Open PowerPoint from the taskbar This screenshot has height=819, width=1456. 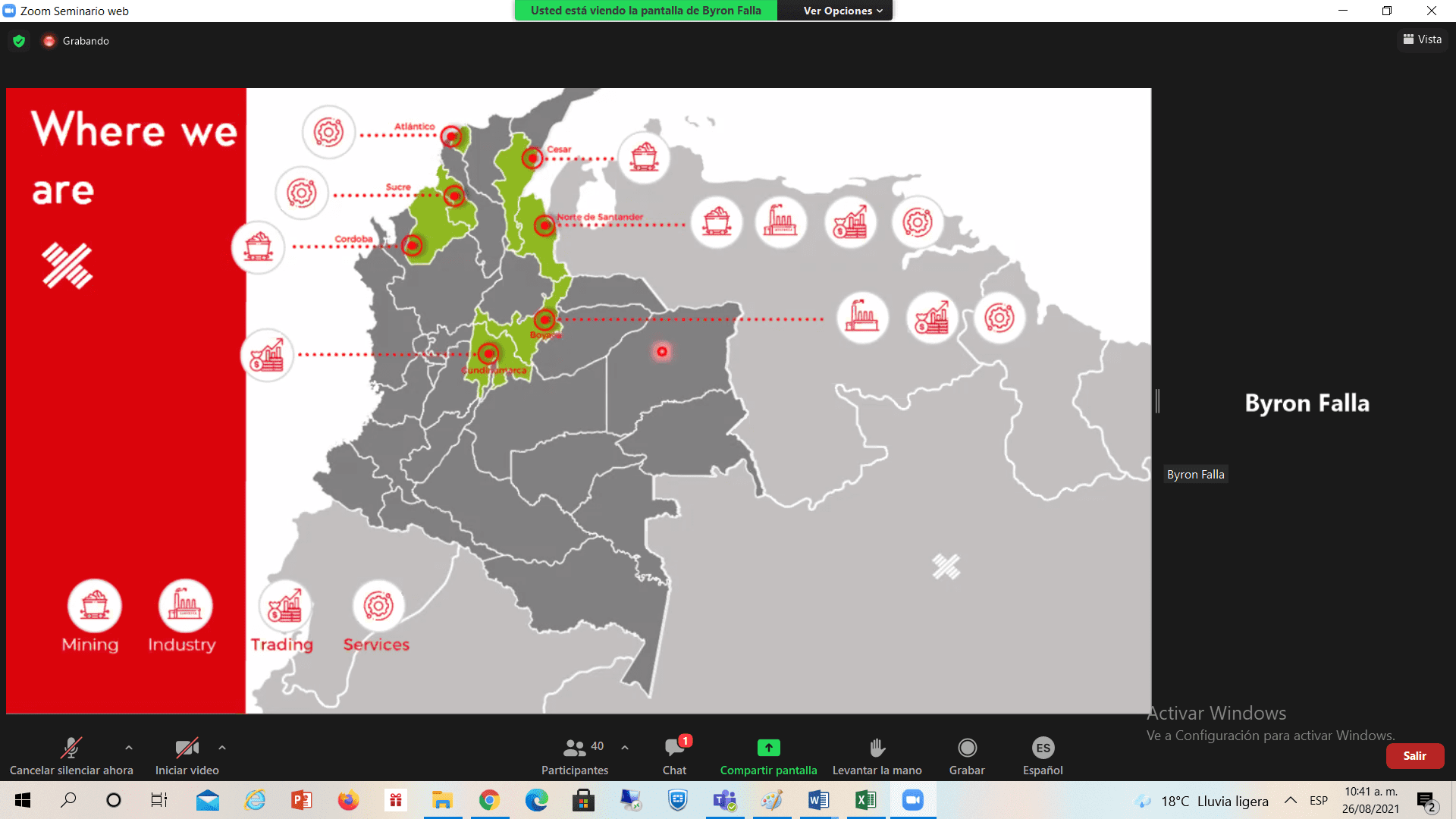[302, 800]
